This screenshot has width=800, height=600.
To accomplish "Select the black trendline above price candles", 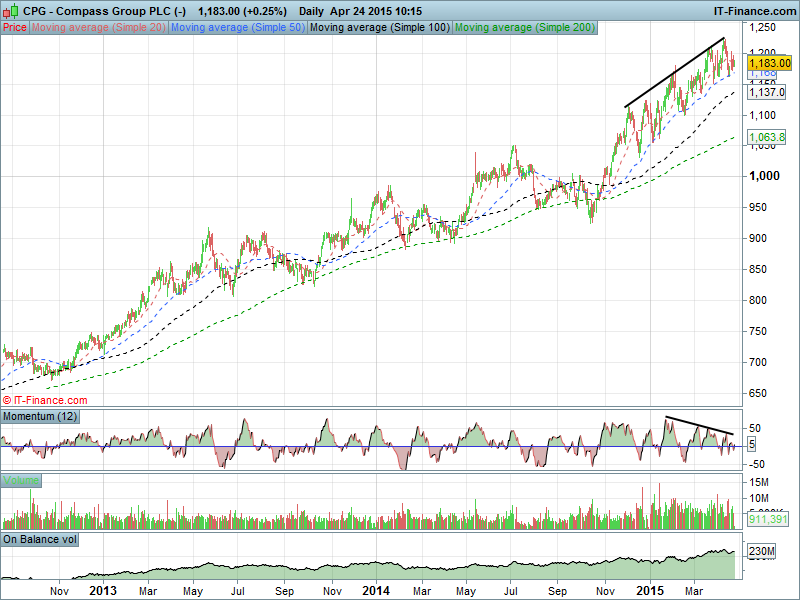I will [x=675, y=72].
